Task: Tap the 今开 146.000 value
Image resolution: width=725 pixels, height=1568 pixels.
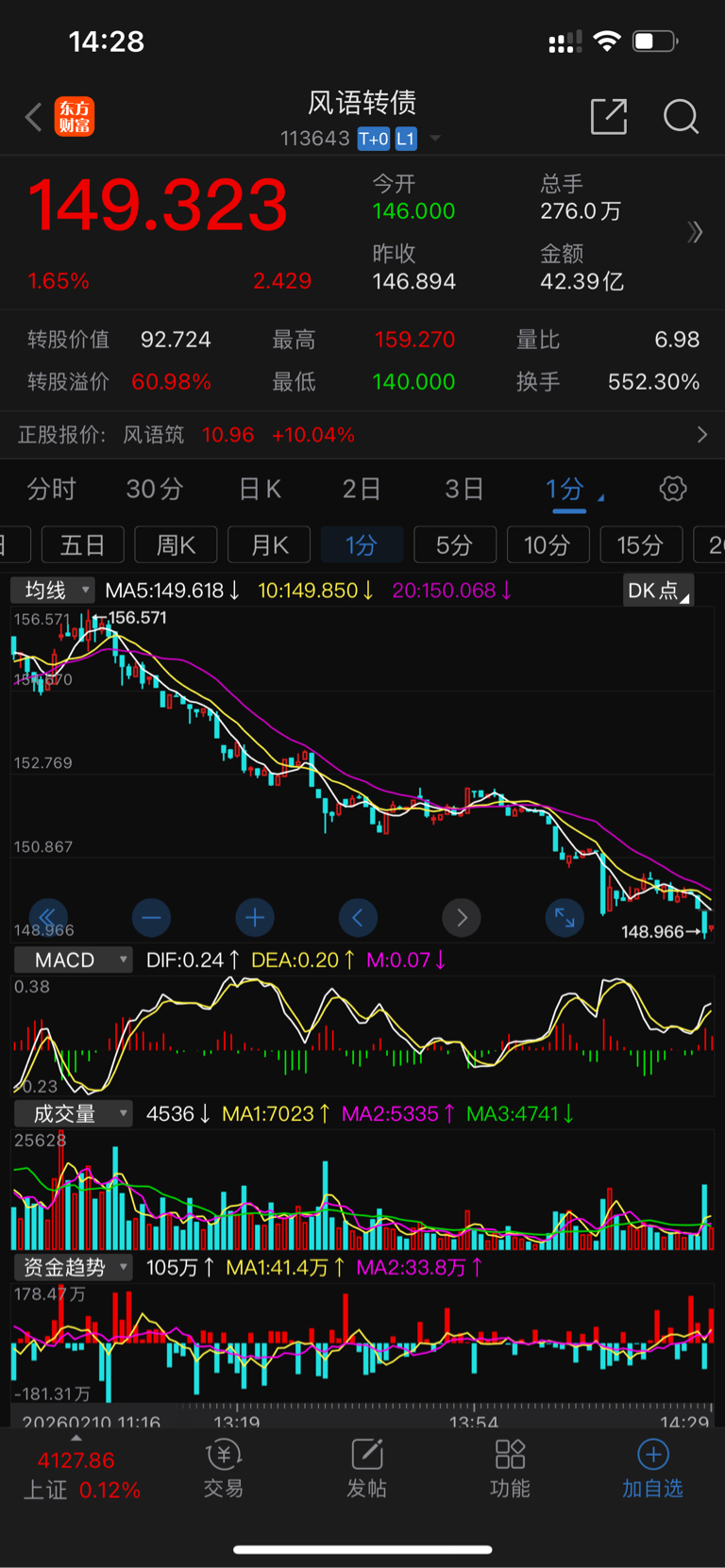Action: [413, 211]
